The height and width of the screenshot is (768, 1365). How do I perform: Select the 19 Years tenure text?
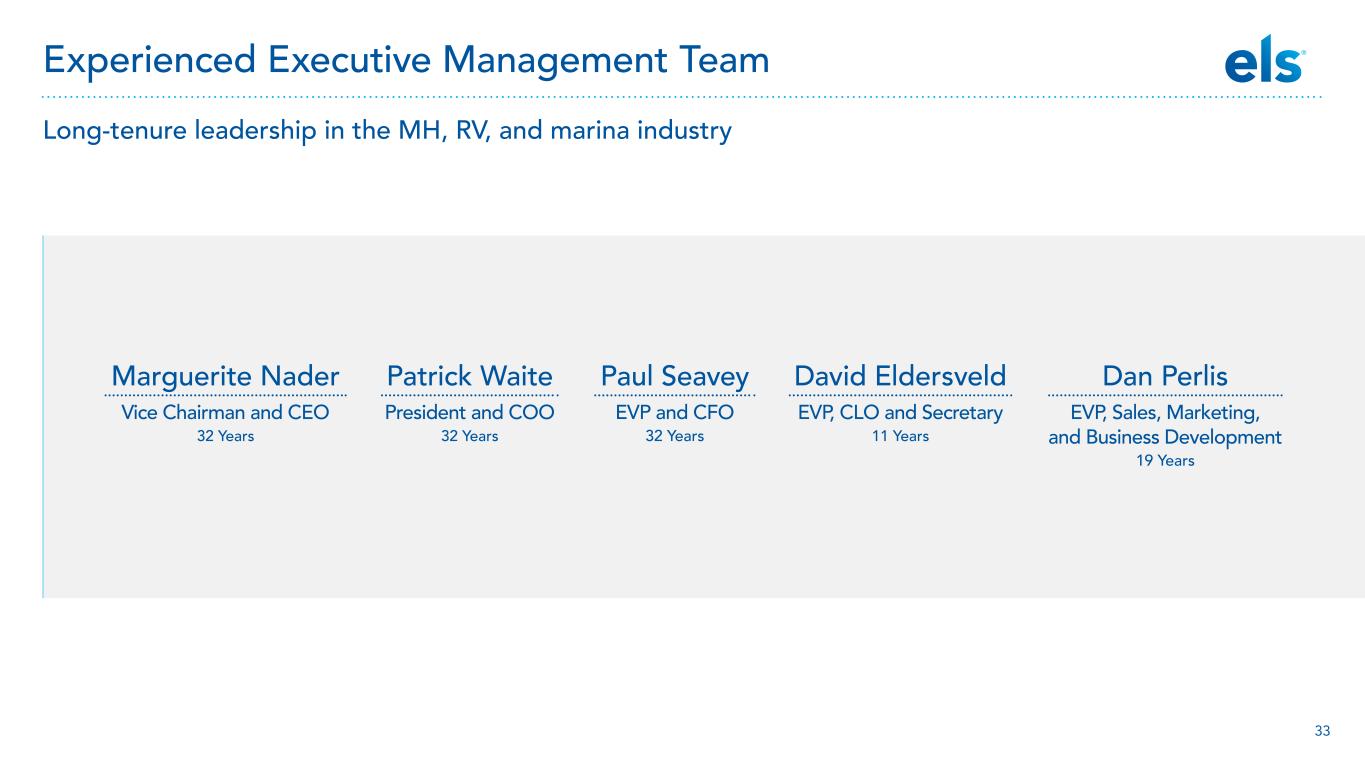(x=1164, y=461)
